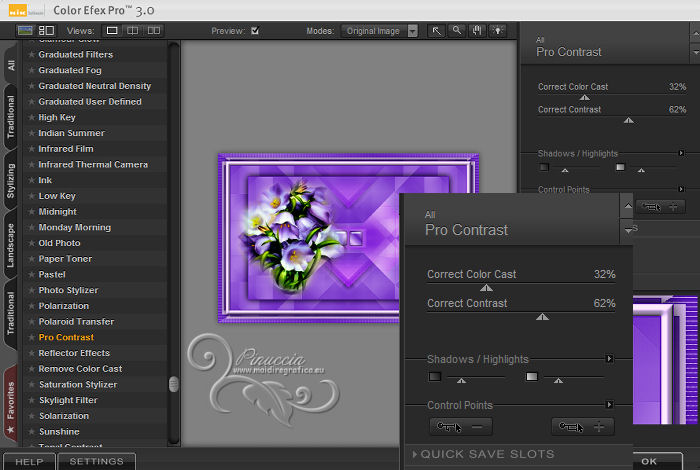Click the star beside Indian Summer
The image size is (700, 470).
(x=31, y=133)
